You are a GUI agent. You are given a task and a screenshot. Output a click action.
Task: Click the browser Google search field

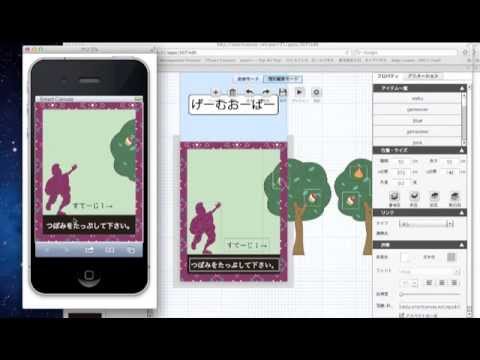pos(407,52)
